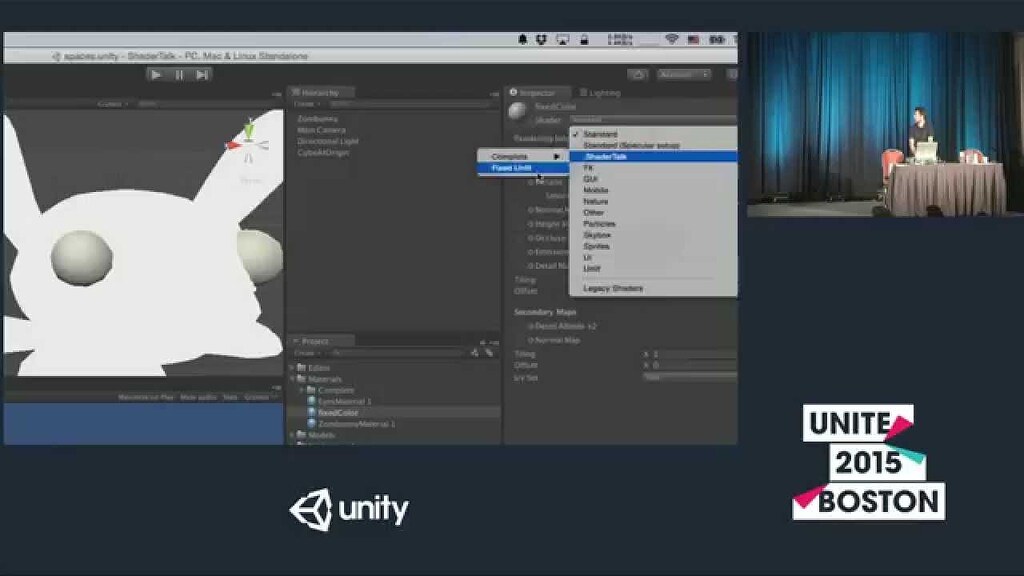Click the Dropbox menu bar icon
This screenshot has width=1024, height=576.
(x=541, y=40)
